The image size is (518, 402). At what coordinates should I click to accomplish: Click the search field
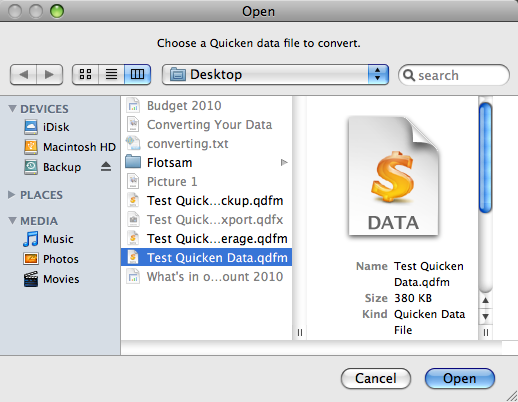(x=454, y=75)
